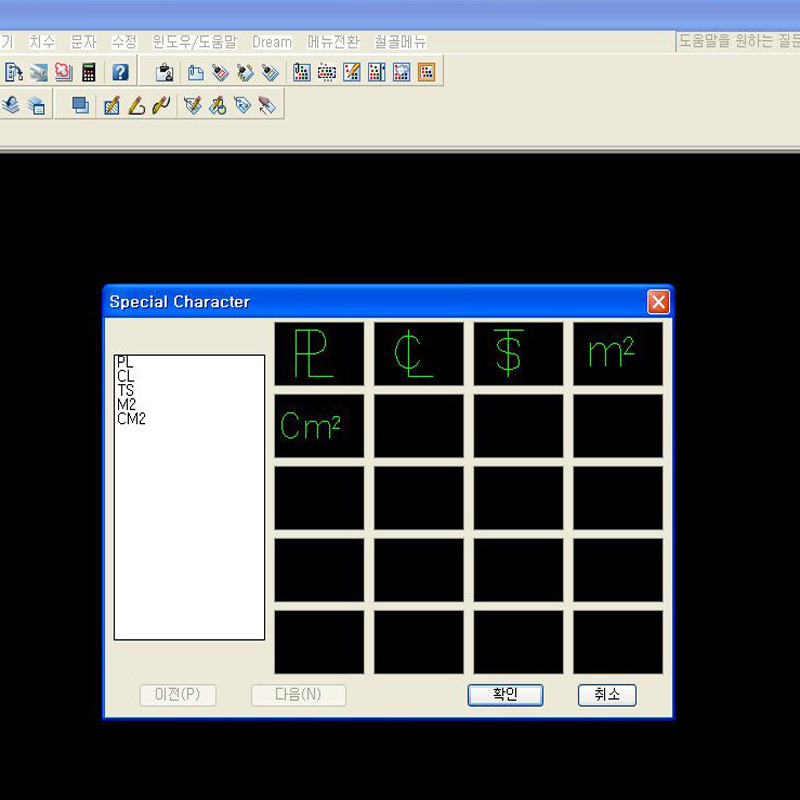
Task: Open the 메뉴전환 menu
Action: pyautogui.click(x=333, y=42)
